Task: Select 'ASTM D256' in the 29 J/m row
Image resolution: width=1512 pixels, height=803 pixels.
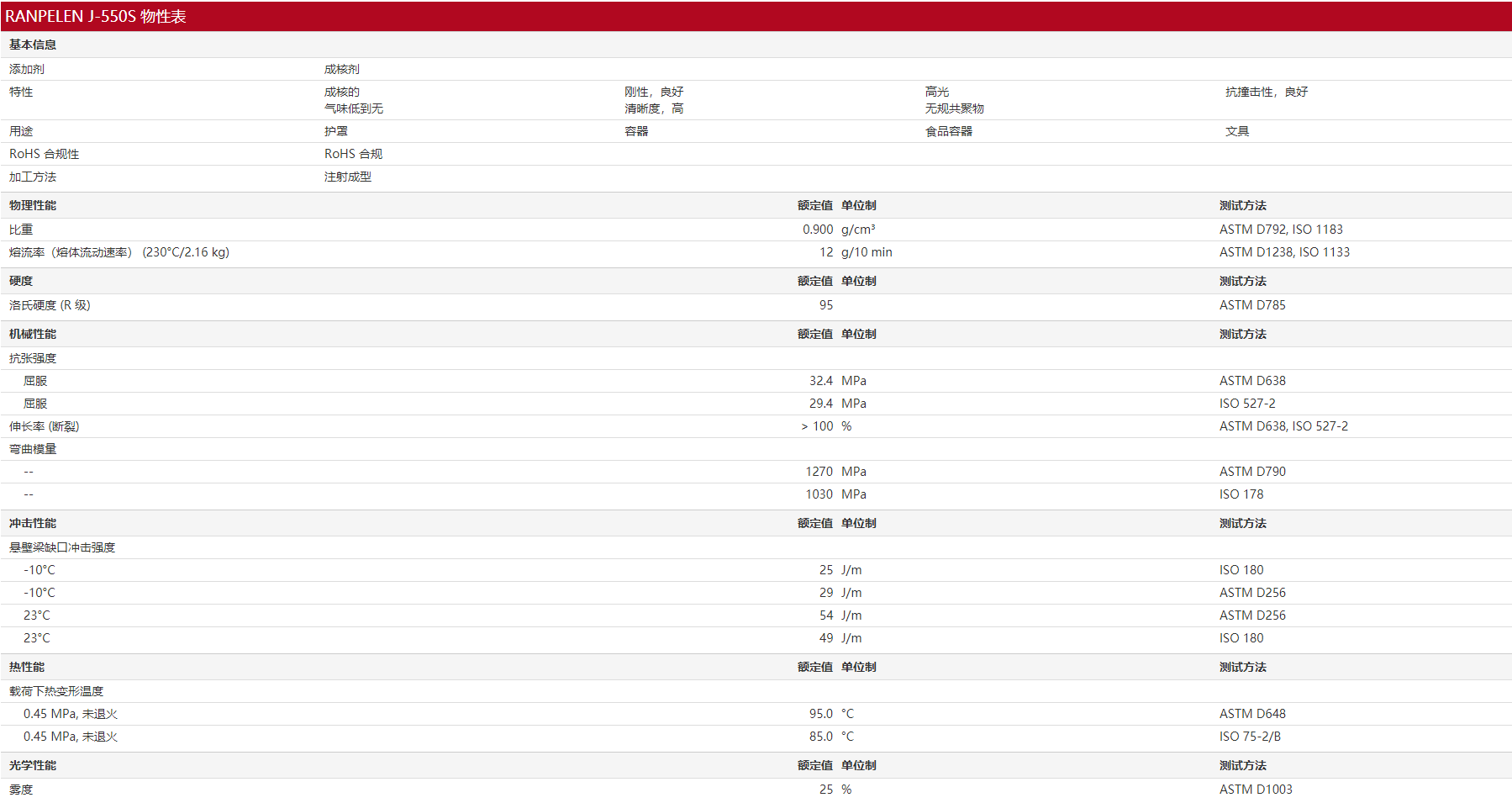Action: pos(1252,593)
